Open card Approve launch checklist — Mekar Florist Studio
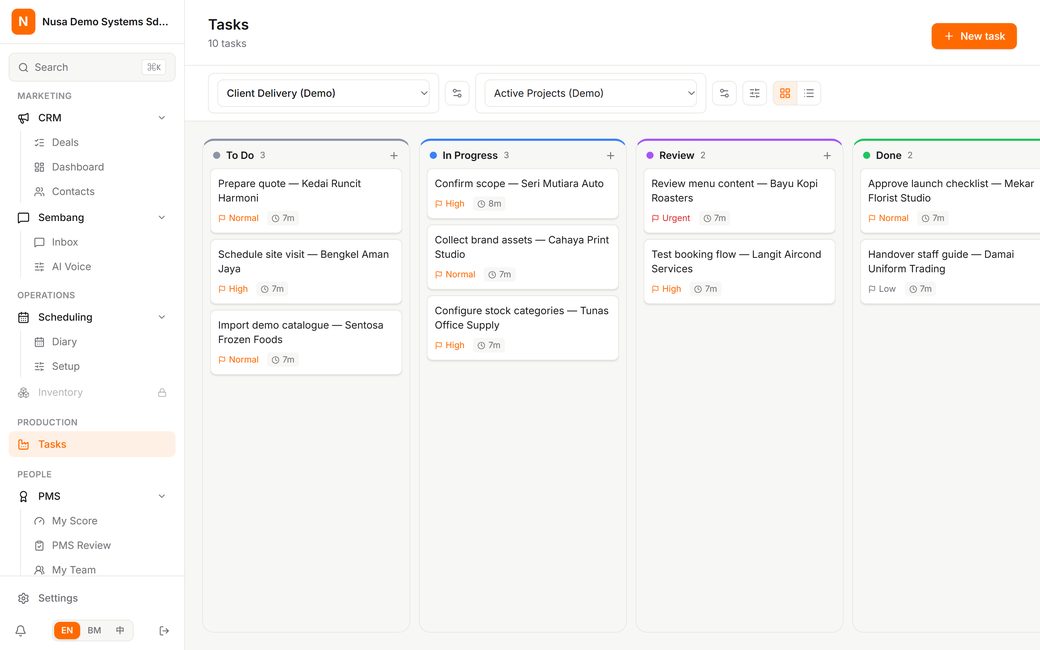The width and height of the screenshot is (1040, 650). click(950, 200)
